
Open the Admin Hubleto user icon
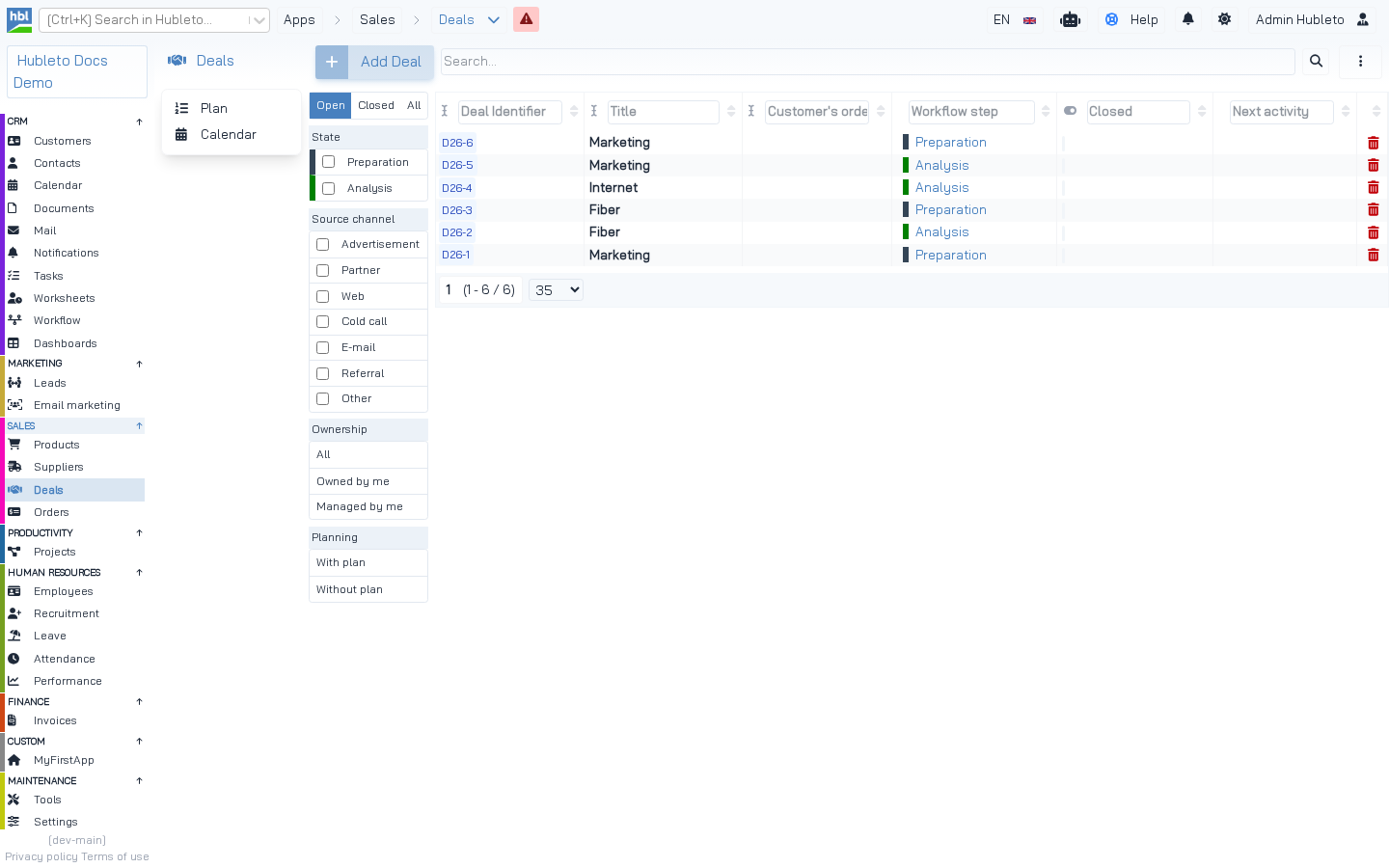(1363, 19)
